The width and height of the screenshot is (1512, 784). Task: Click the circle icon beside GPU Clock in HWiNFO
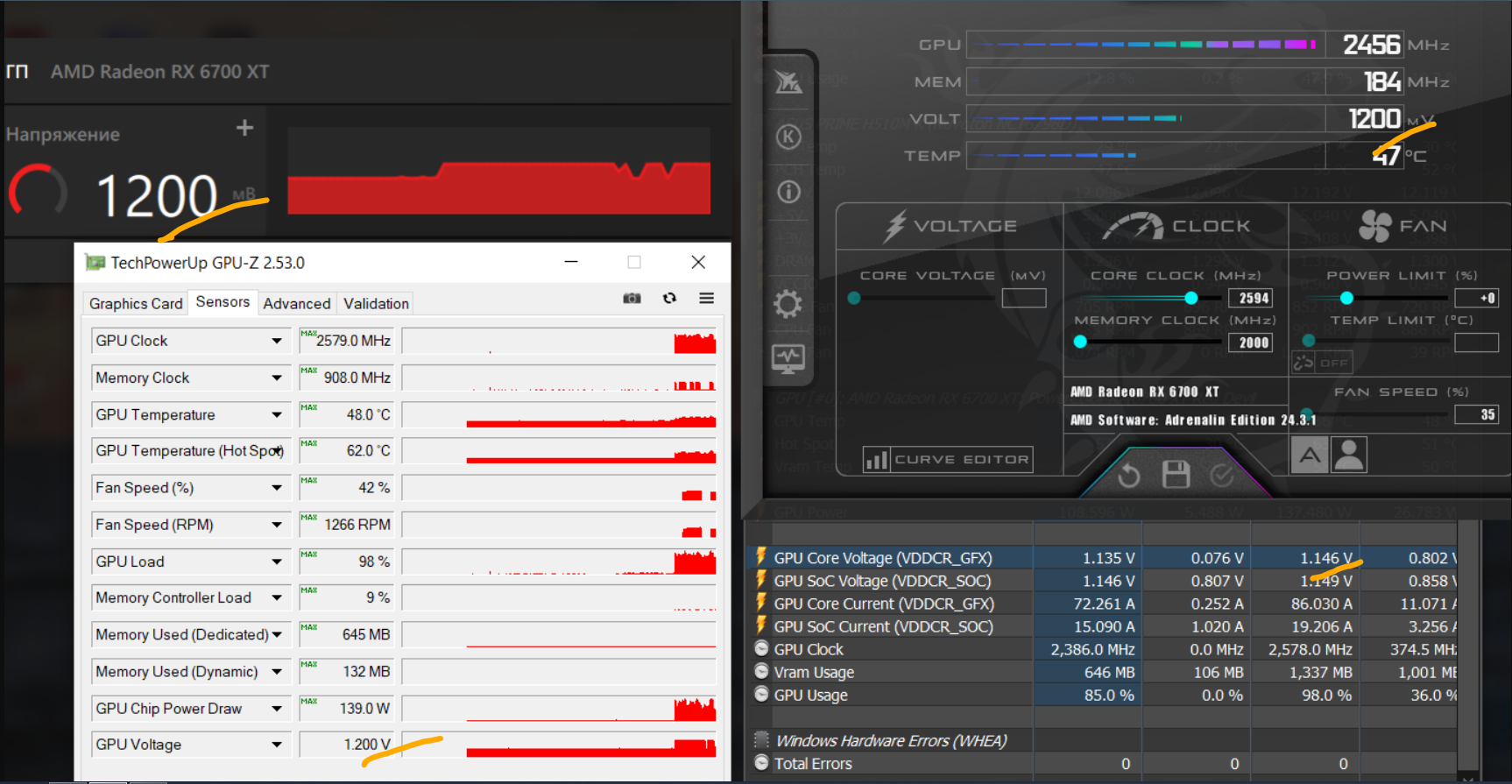pos(761,649)
